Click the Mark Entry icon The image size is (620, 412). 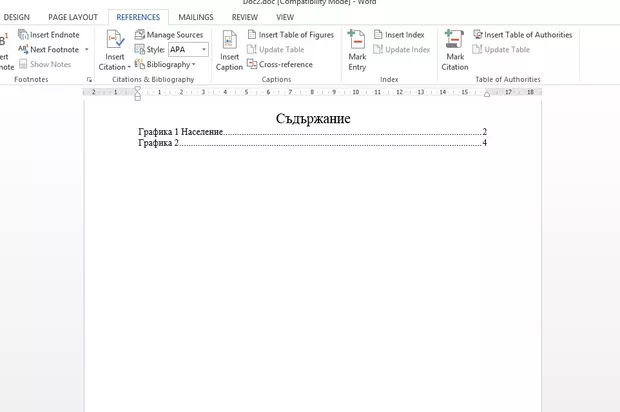(357, 39)
